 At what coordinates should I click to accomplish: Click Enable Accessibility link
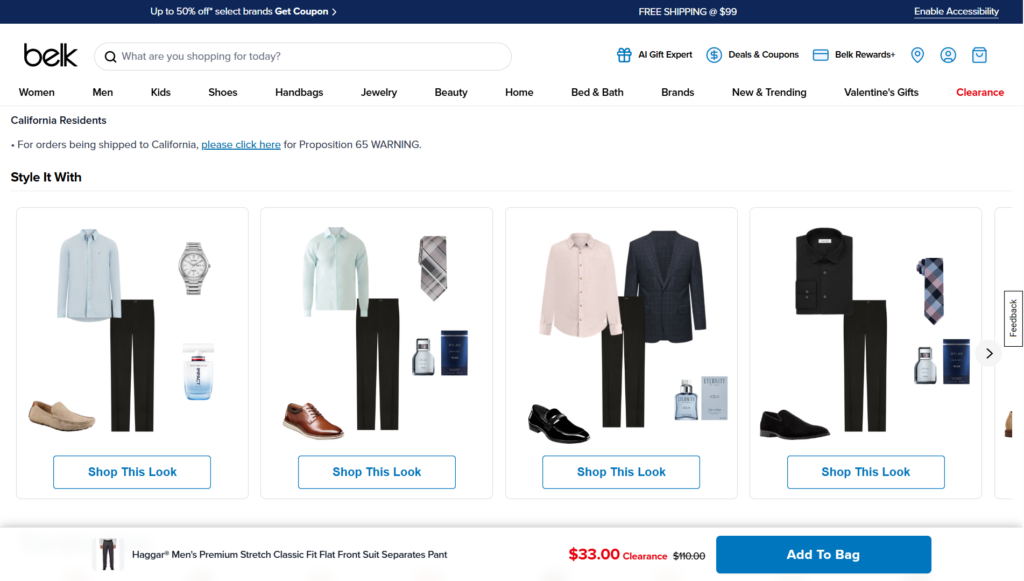click(x=956, y=11)
